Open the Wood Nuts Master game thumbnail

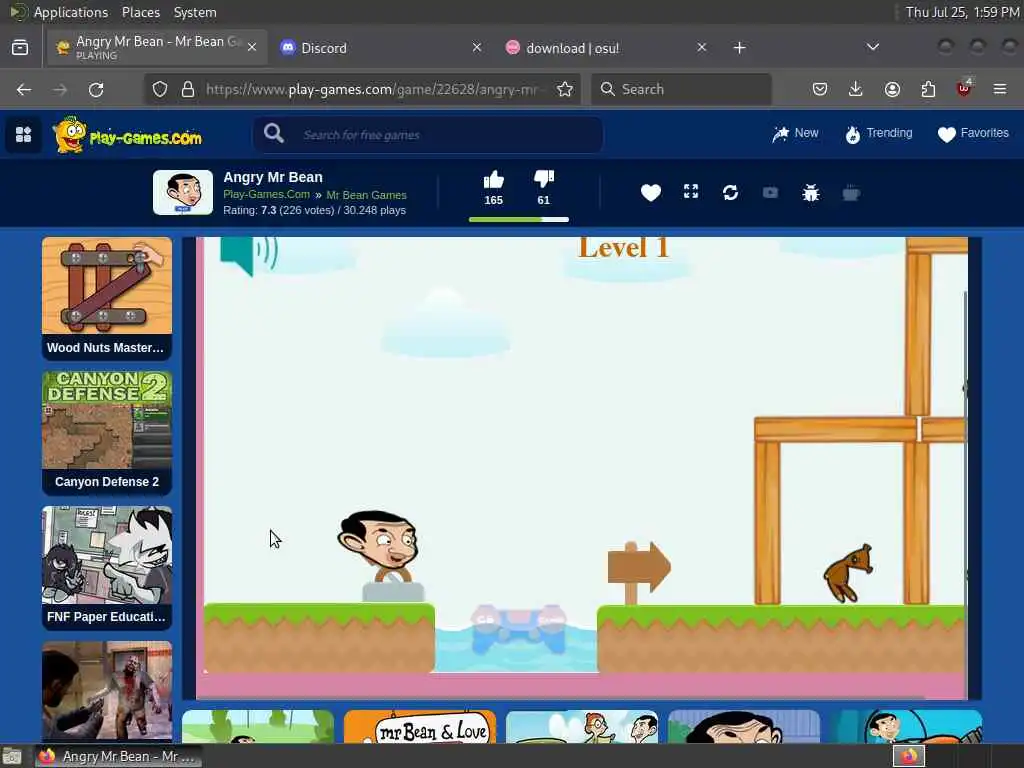107,298
